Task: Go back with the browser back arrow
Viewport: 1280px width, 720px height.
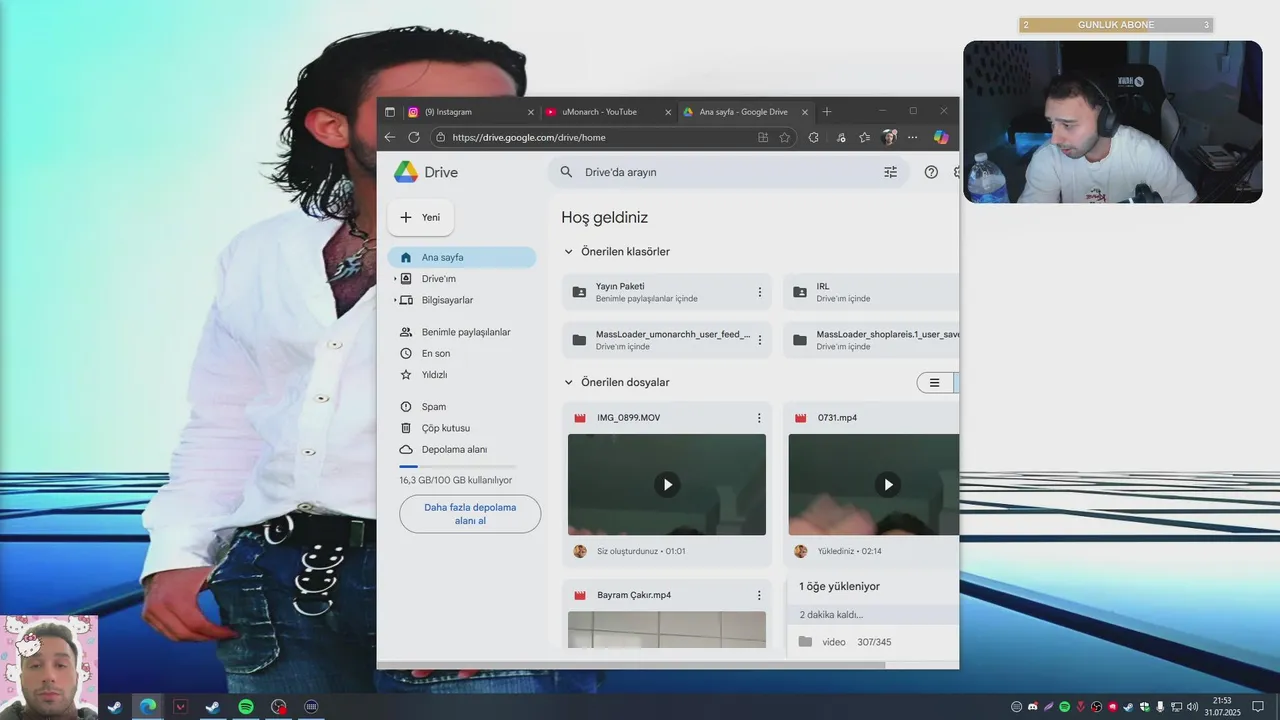Action: pyautogui.click(x=390, y=137)
